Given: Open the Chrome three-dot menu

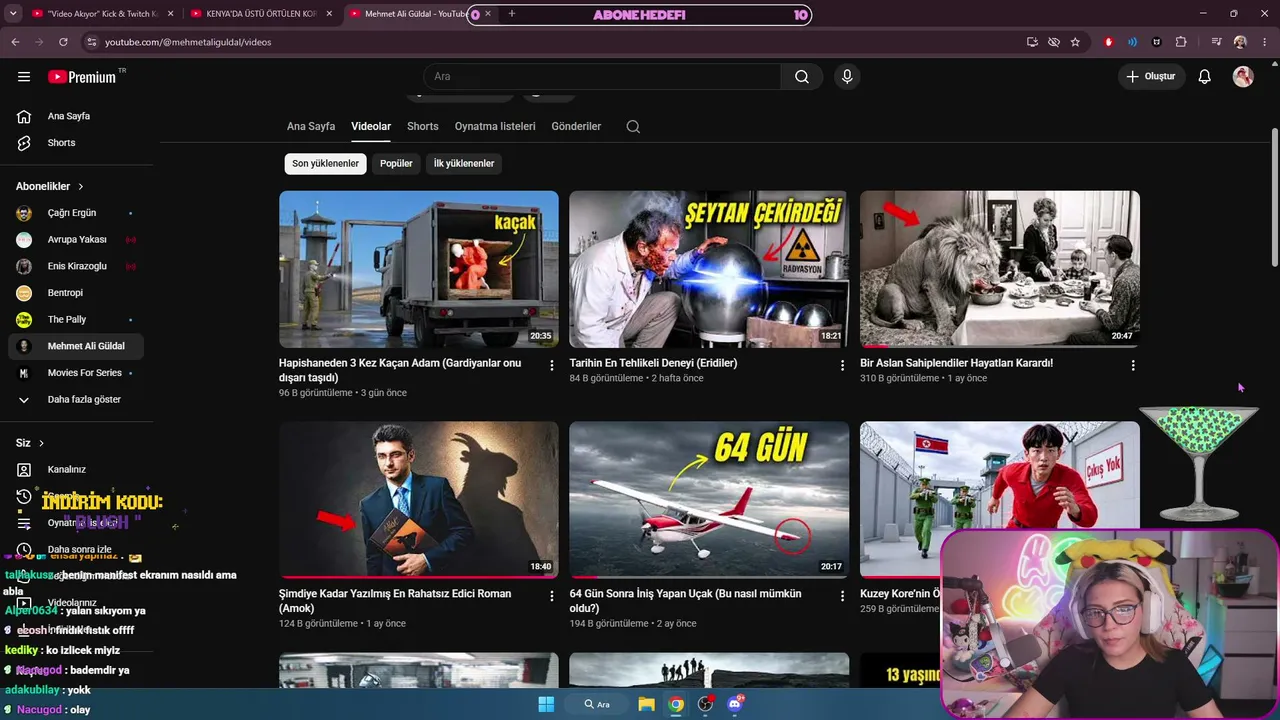Looking at the screenshot, I should pyautogui.click(x=1264, y=42).
